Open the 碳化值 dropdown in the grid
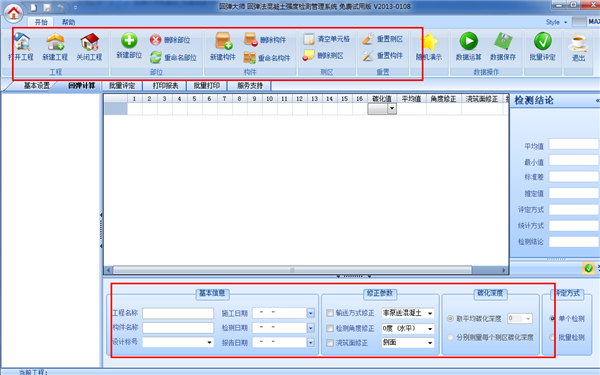This screenshot has width=600, height=375. 392,109
